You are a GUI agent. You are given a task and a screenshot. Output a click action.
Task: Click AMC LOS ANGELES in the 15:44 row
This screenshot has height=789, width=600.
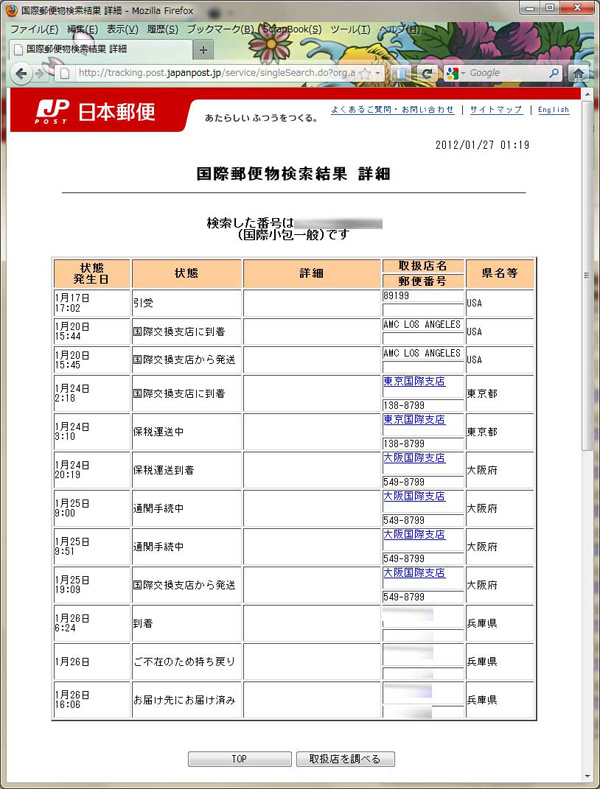point(422,325)
